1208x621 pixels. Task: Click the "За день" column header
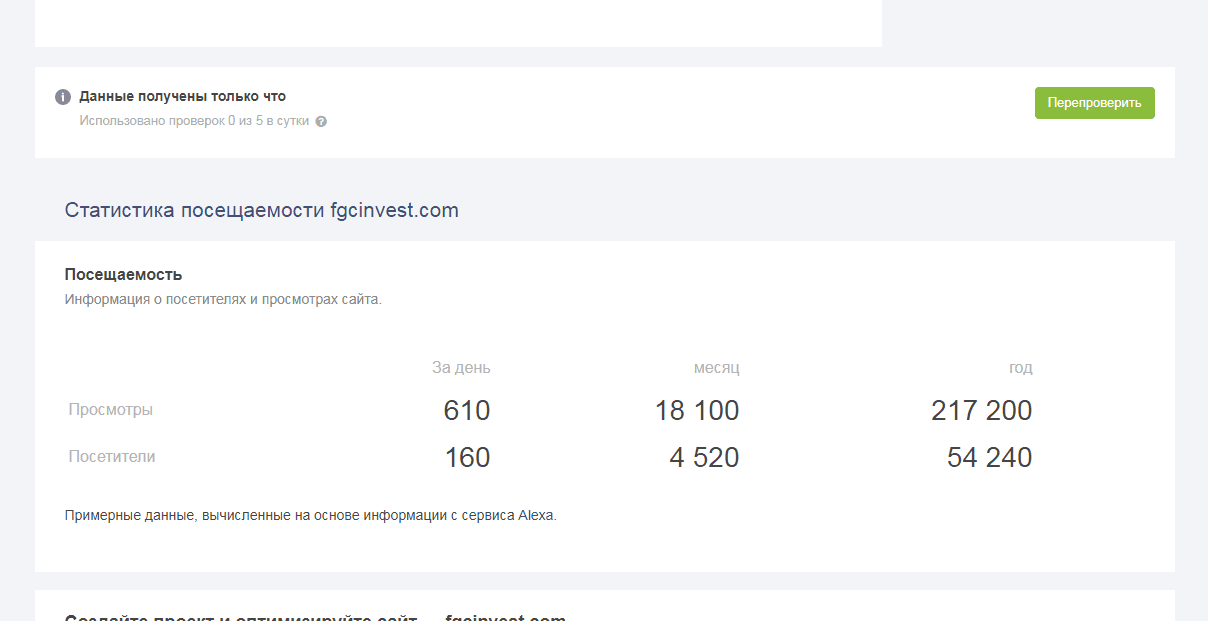[x=461, y=368]
